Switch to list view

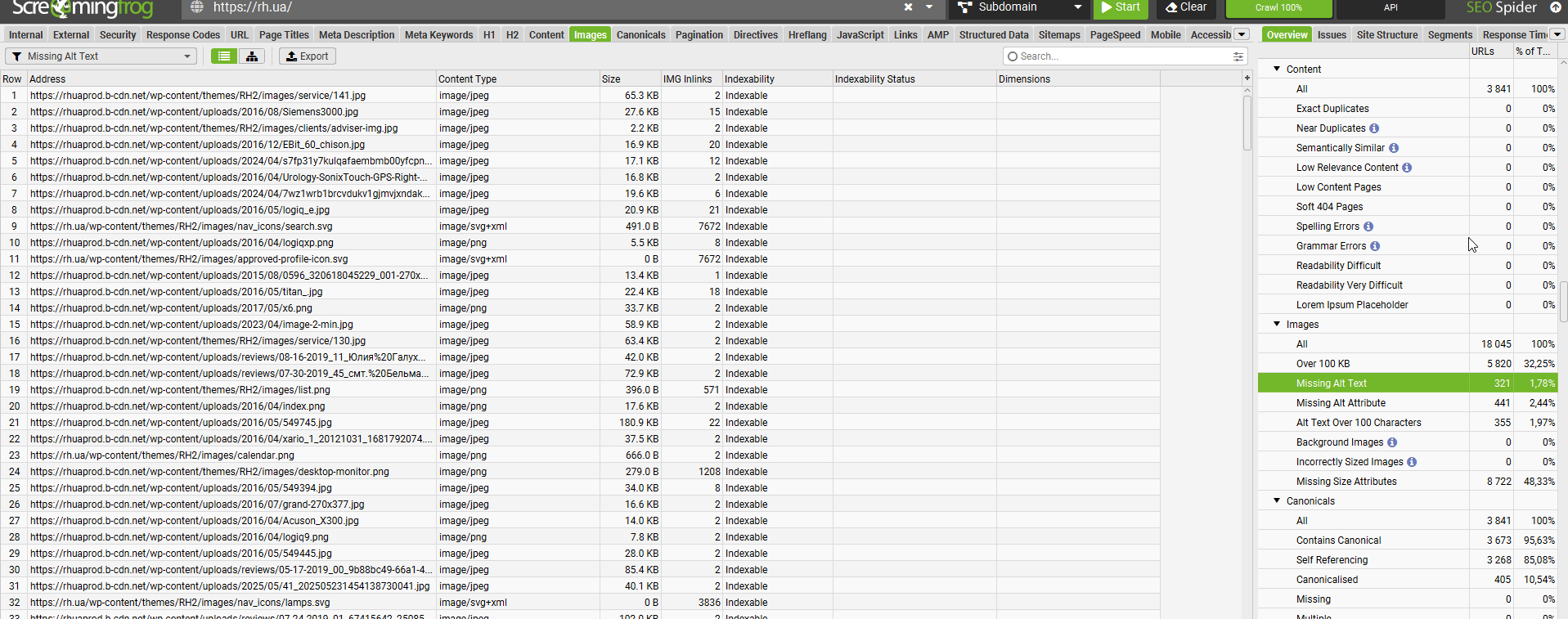click(x=224, y=56)
